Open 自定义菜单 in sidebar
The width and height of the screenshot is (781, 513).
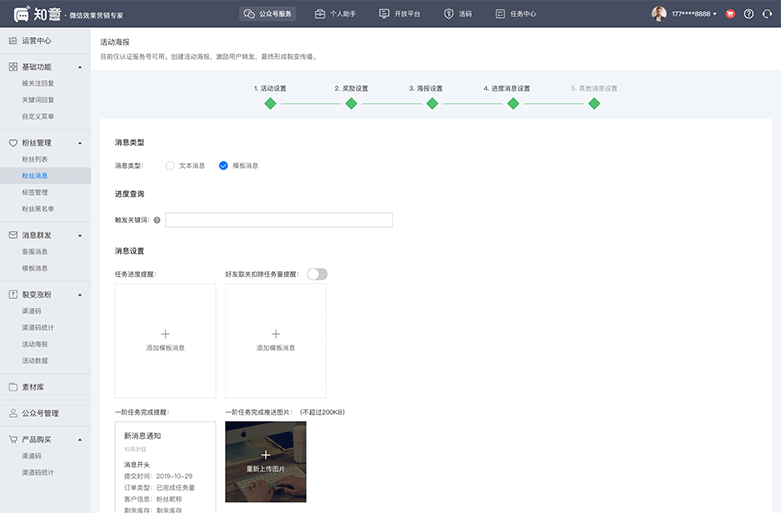(38, 116)
